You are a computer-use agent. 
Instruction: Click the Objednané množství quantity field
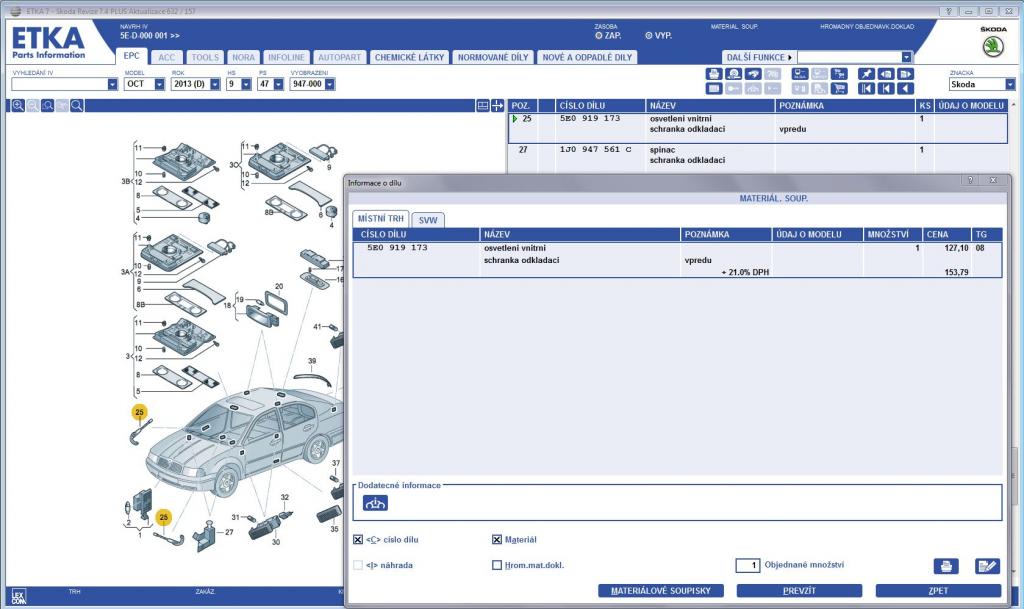[748, 565]
